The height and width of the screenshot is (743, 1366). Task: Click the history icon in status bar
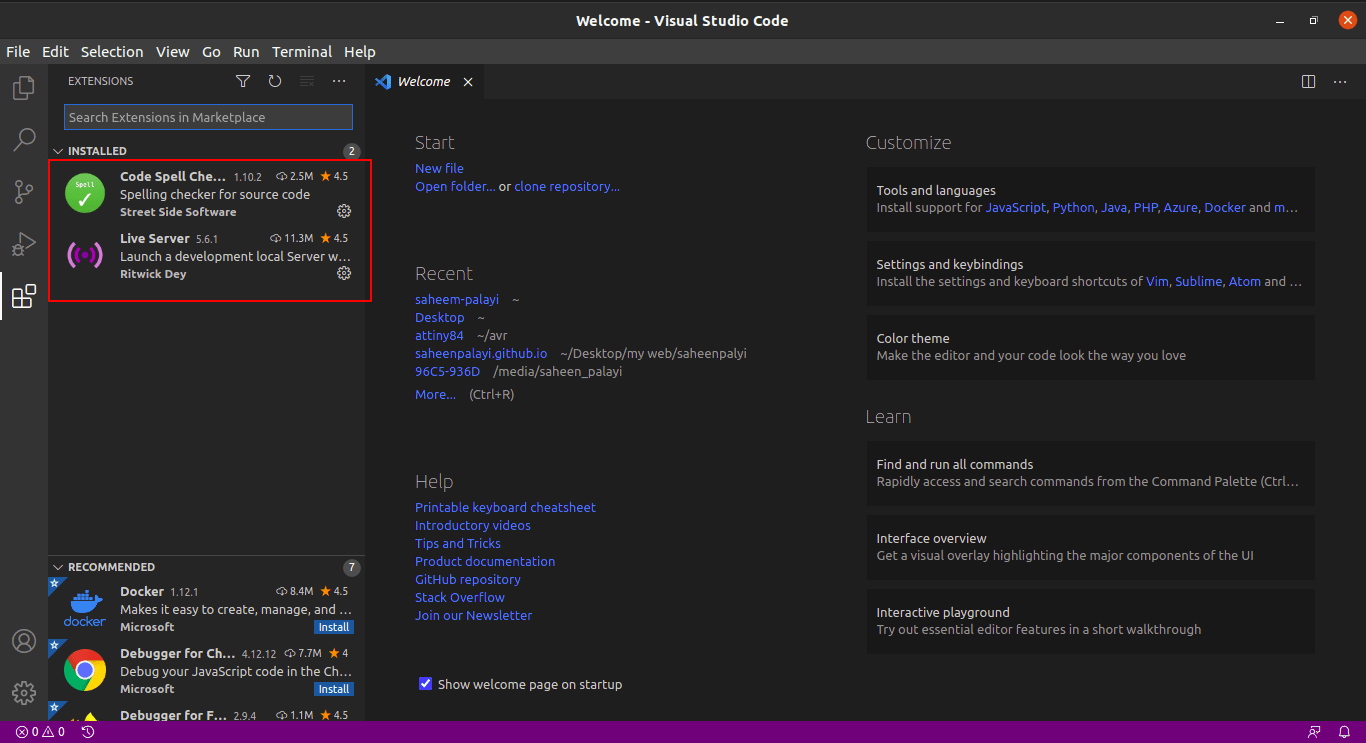88,732
